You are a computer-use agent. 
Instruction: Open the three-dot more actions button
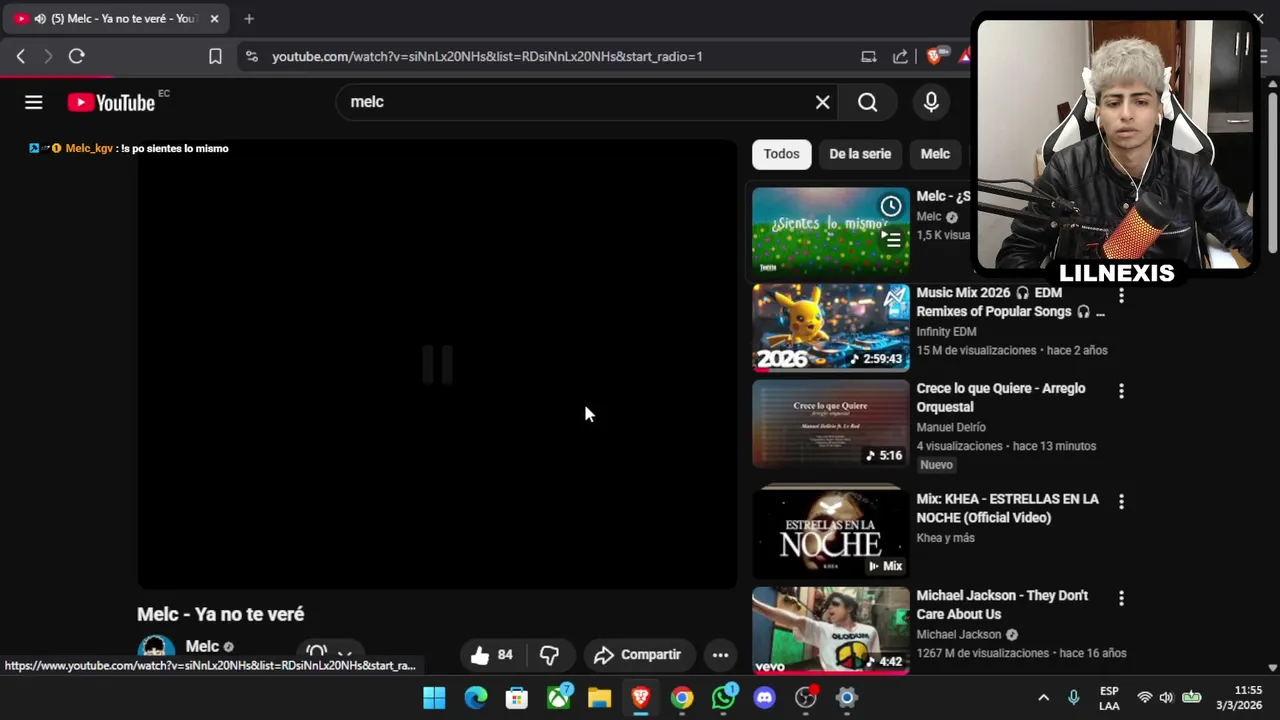pos(720,655)
